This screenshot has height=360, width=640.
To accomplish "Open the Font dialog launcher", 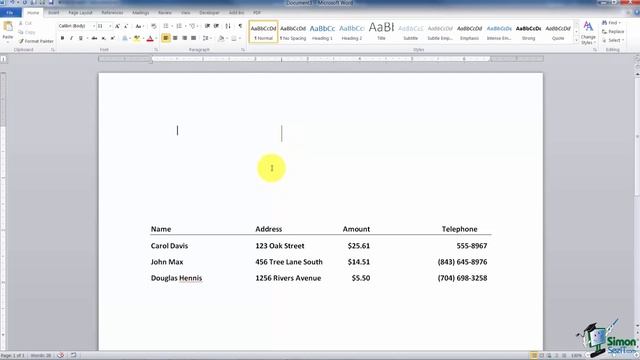I will point(156,50).
